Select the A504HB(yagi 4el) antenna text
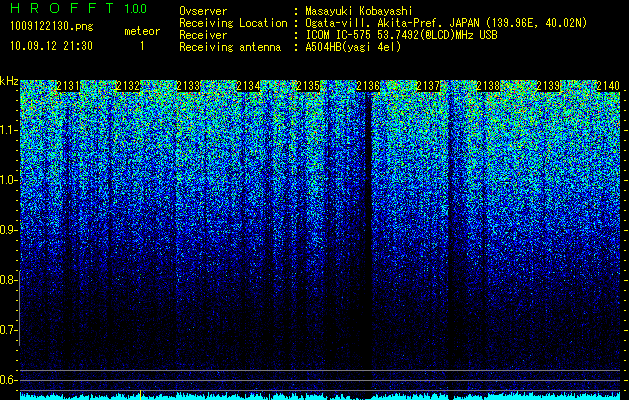 [x=353, y=47]
